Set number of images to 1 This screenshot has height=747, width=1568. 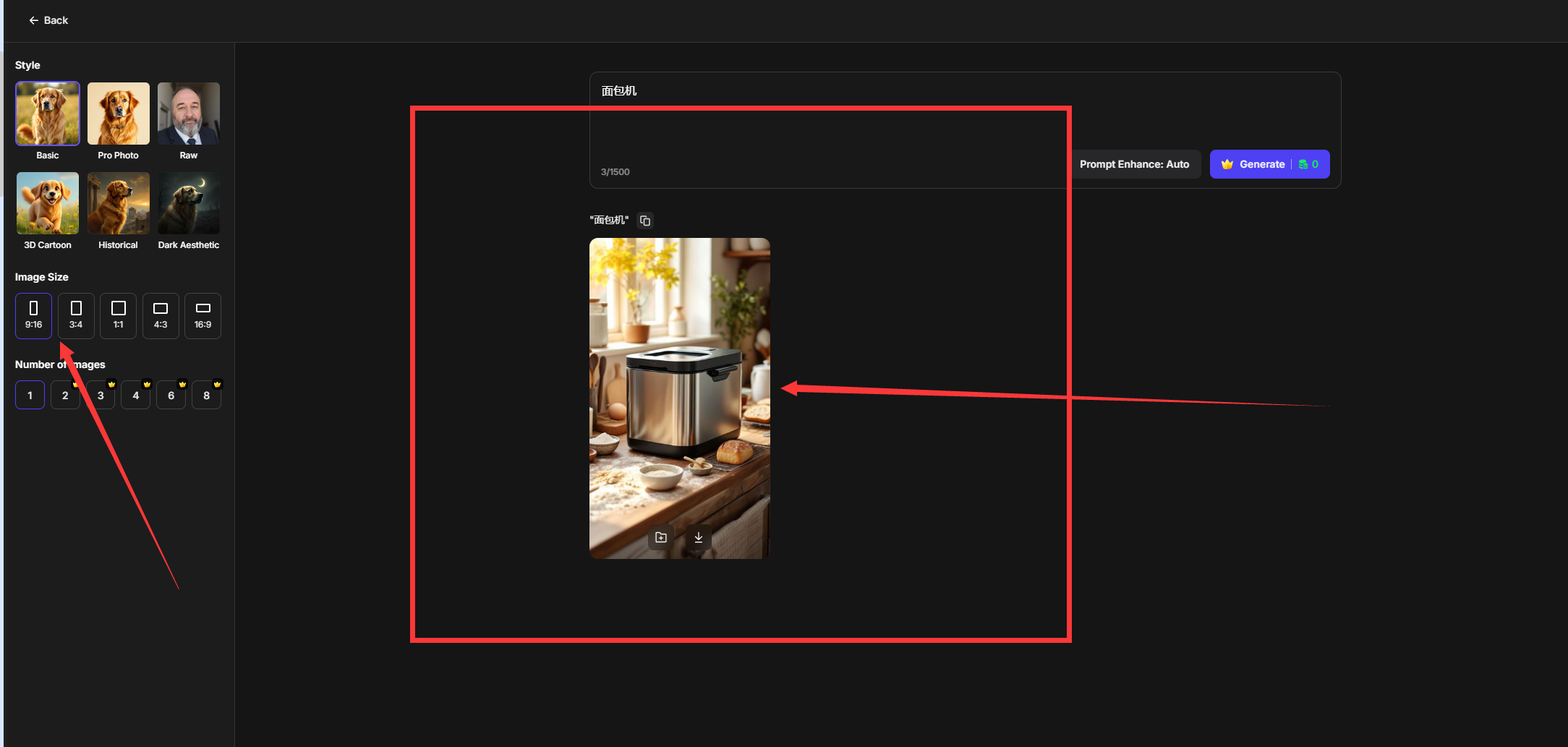30,396
